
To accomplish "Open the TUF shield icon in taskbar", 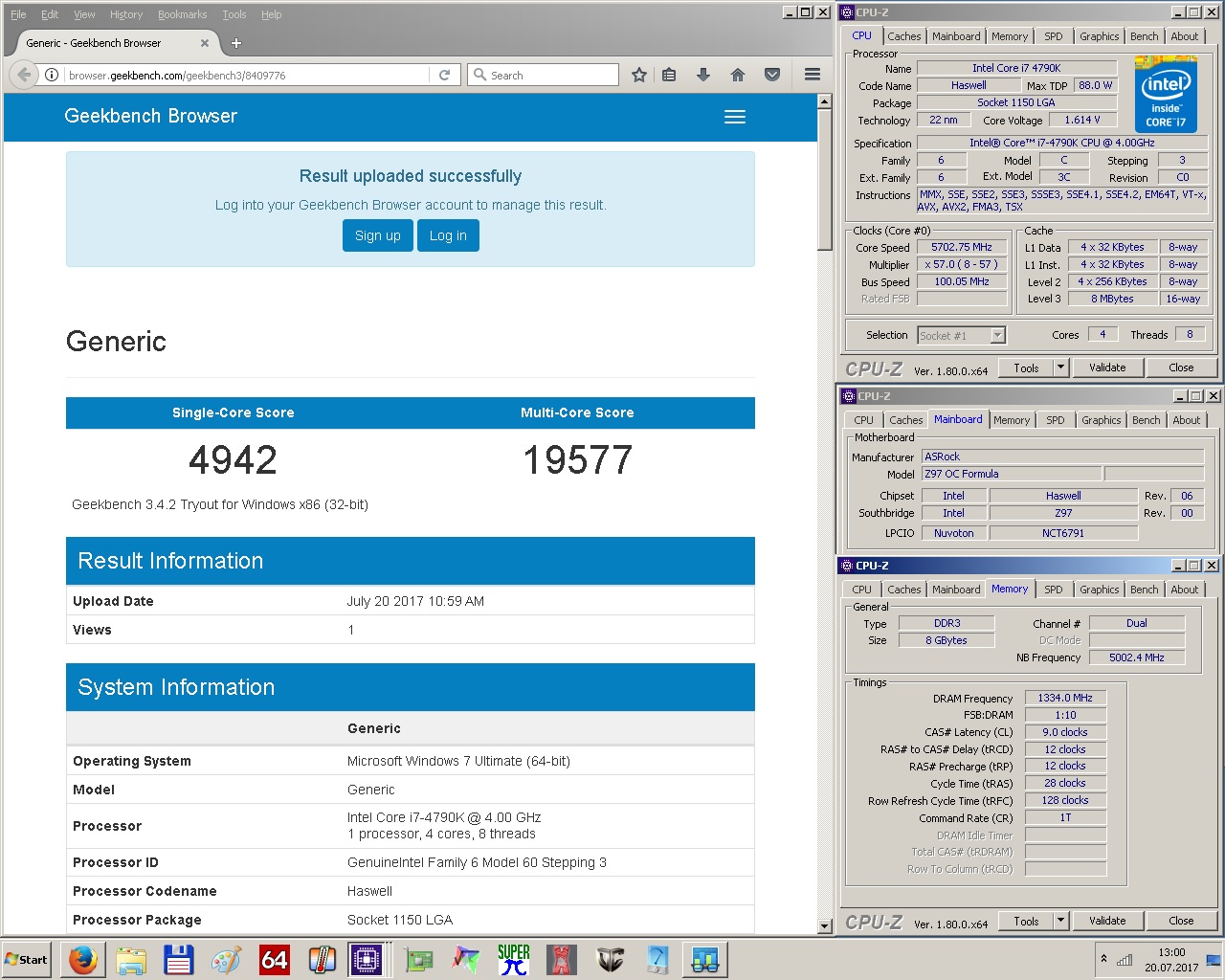I will tap(610, 959).
